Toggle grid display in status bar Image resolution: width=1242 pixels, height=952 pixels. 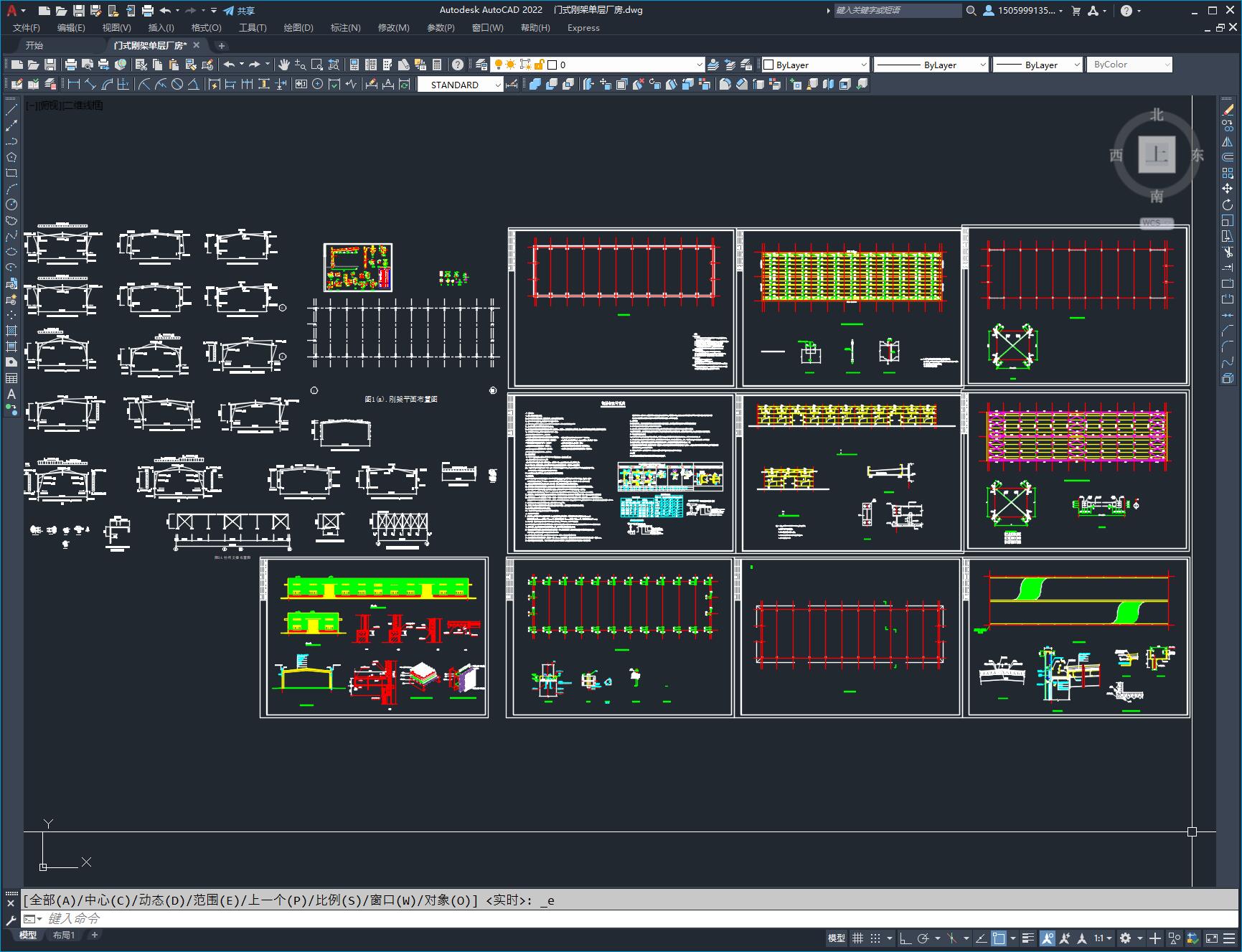coord(857,938)
